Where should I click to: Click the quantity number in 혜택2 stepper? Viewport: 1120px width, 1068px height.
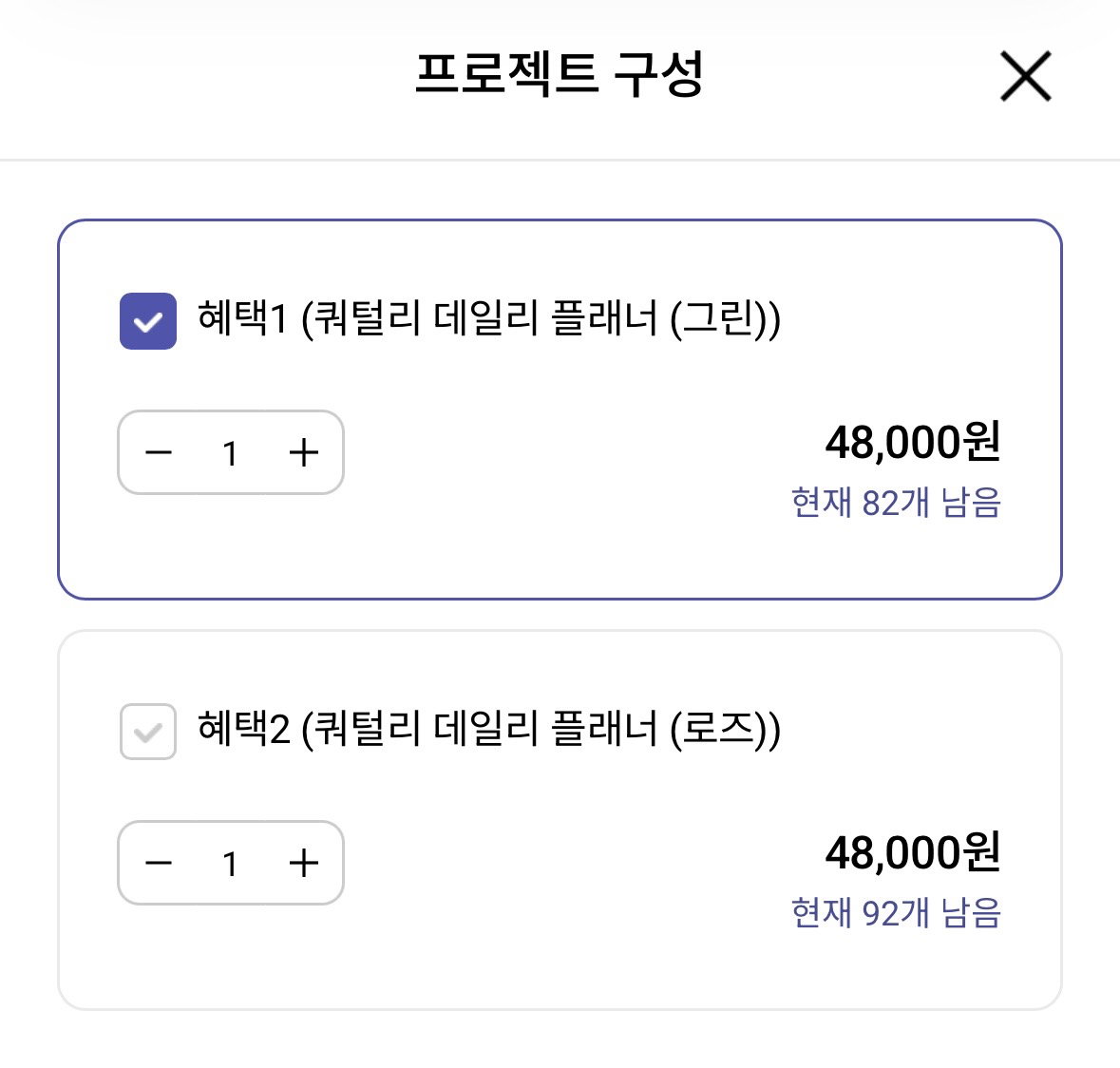coord(230,864)
